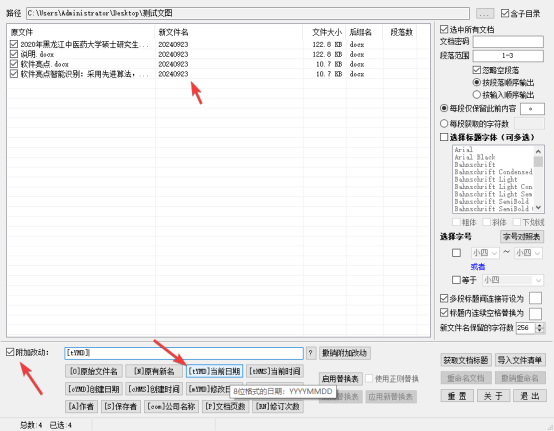Click the 退出 button
Screen dimensions: 554x431
click(x=529, y=396)
